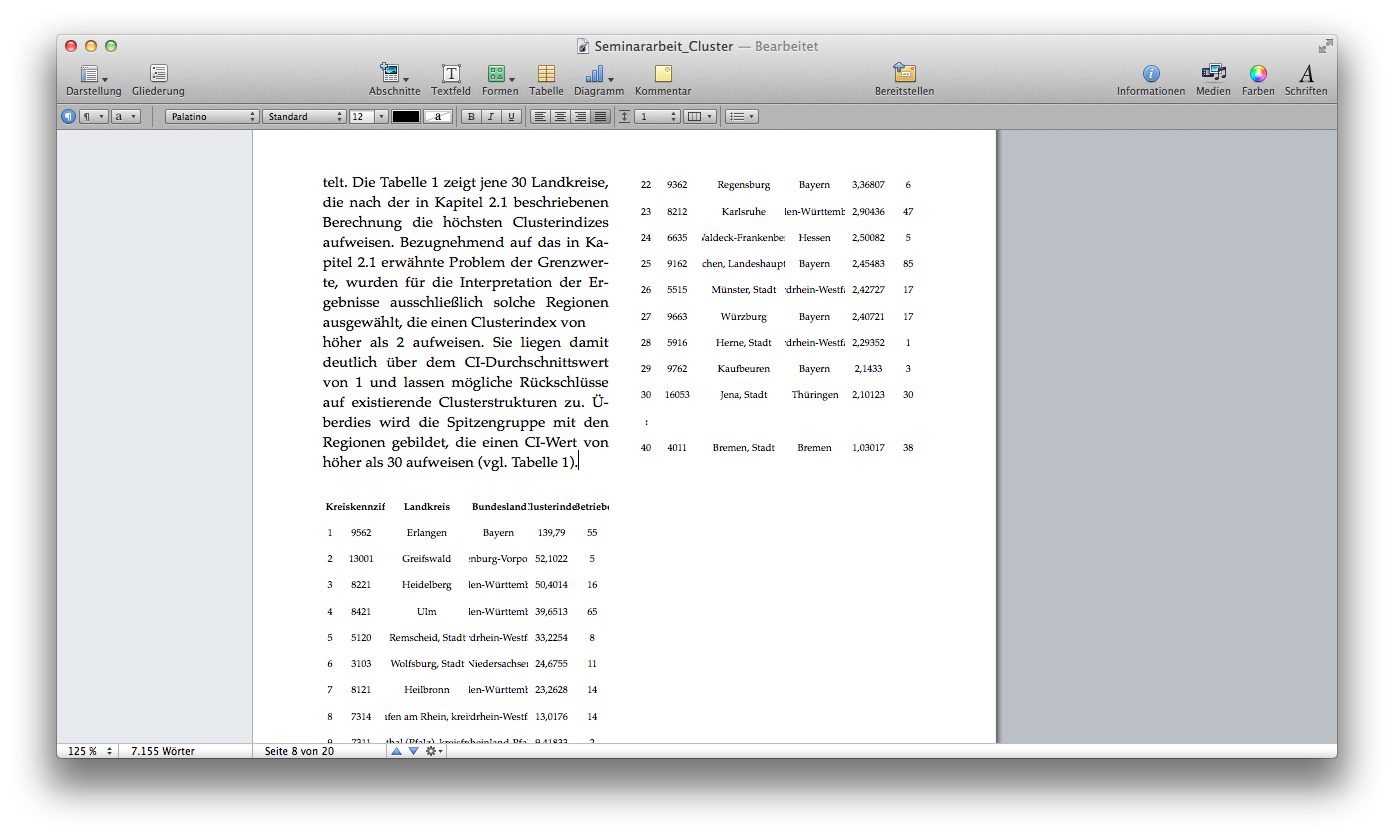Click the Bundesland table header
The height and width of the screenshot is (837, 1394).
(499, 506)
